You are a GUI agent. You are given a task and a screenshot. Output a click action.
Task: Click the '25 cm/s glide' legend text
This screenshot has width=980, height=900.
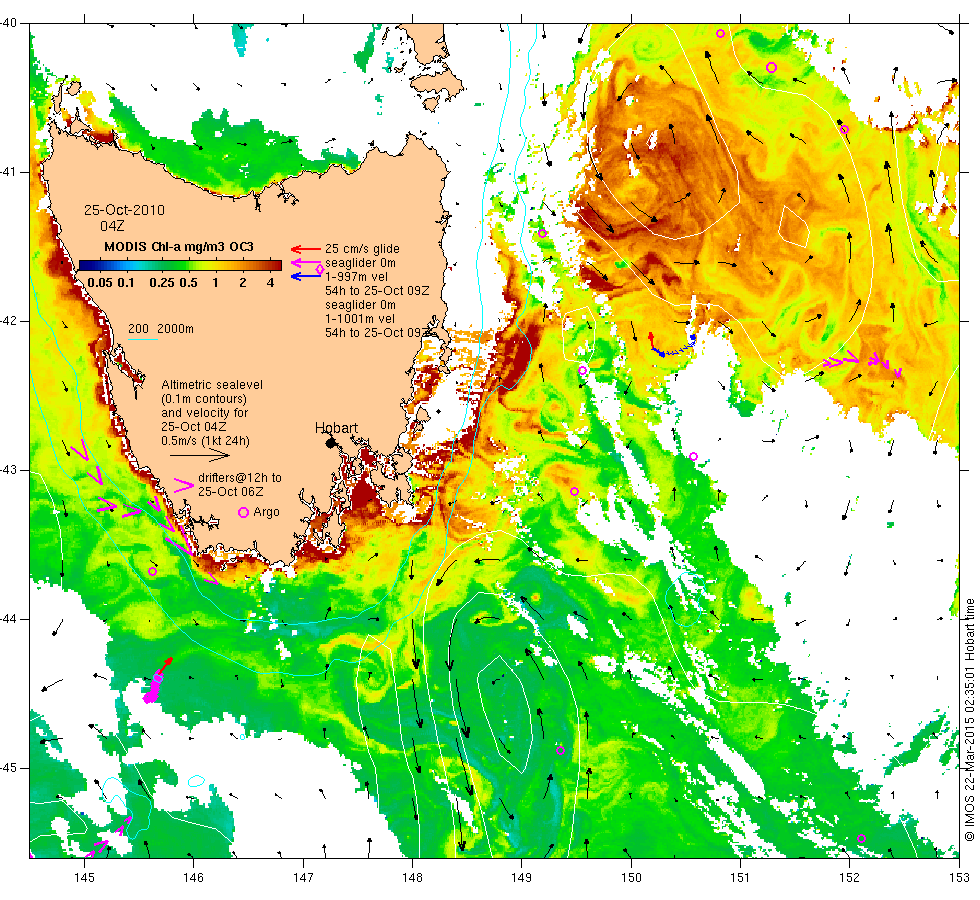[362, 249]
